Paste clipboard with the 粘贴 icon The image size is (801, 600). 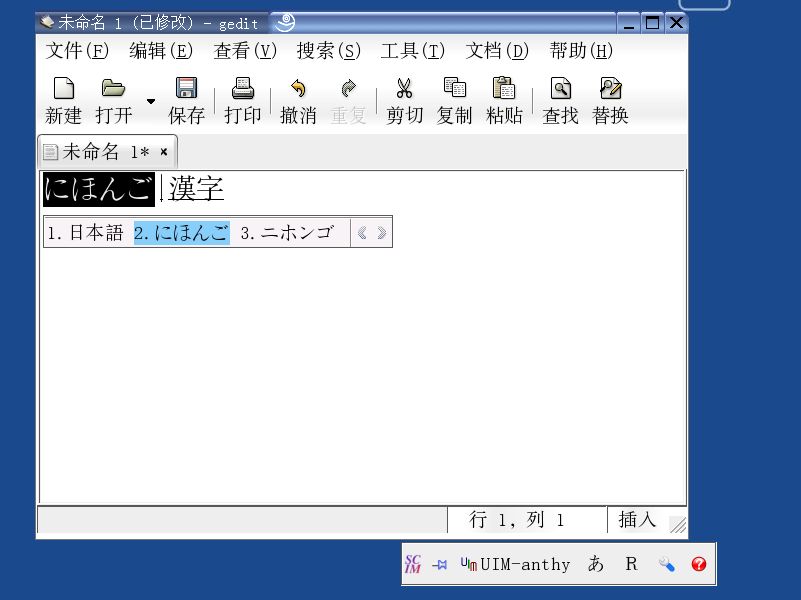pyautogui.click(x=504, y=90)
